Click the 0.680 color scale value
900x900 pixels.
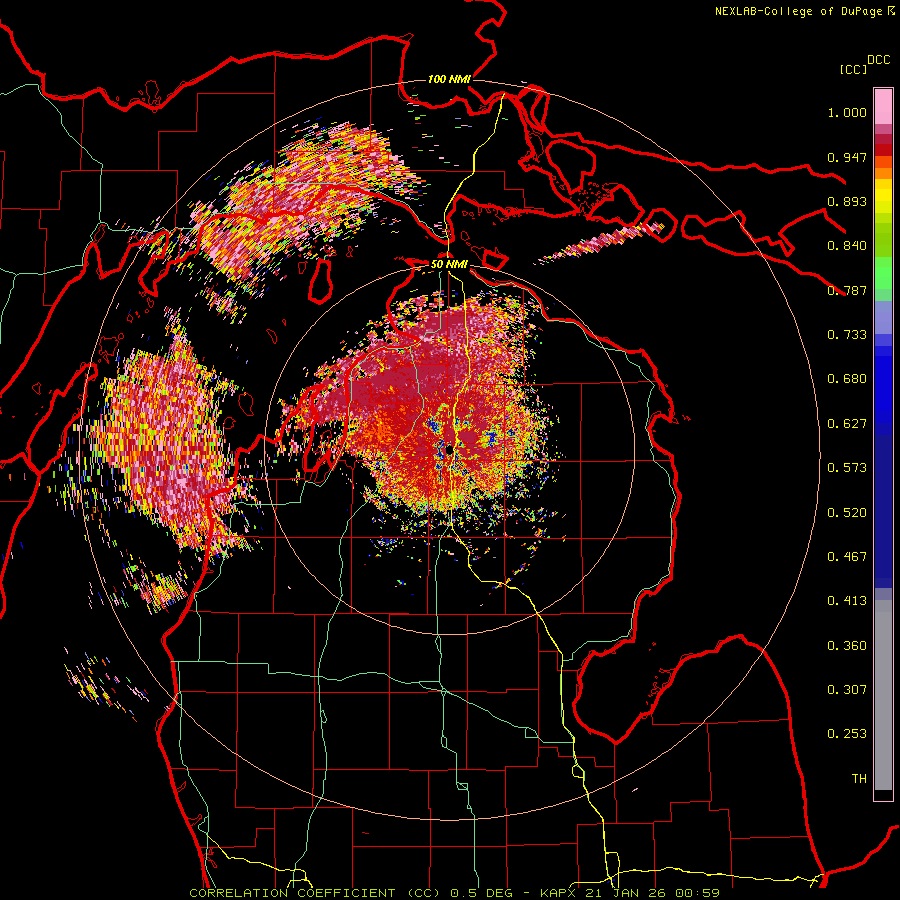click(847, 379)
